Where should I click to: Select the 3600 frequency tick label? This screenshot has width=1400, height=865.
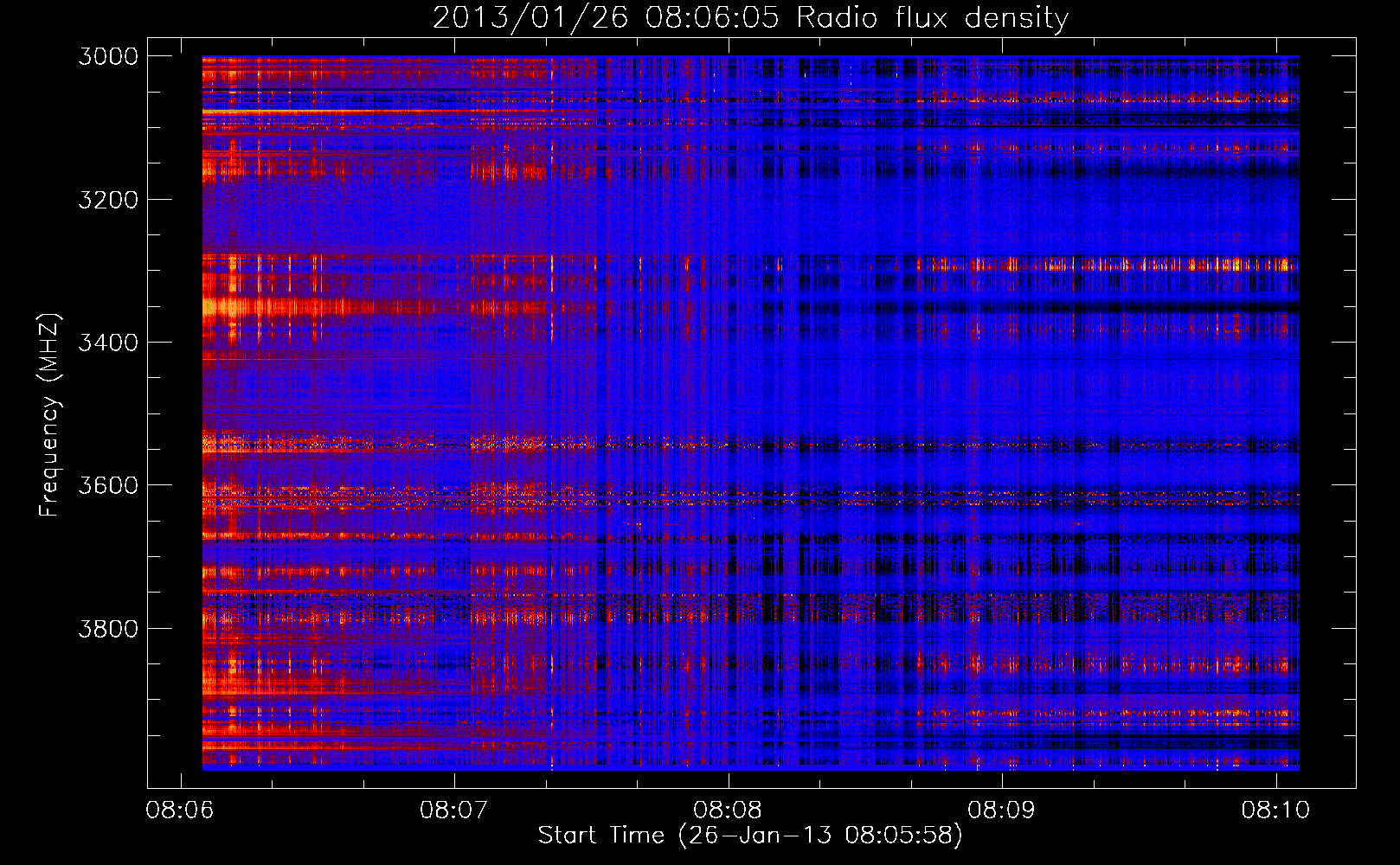pos(108,485)
